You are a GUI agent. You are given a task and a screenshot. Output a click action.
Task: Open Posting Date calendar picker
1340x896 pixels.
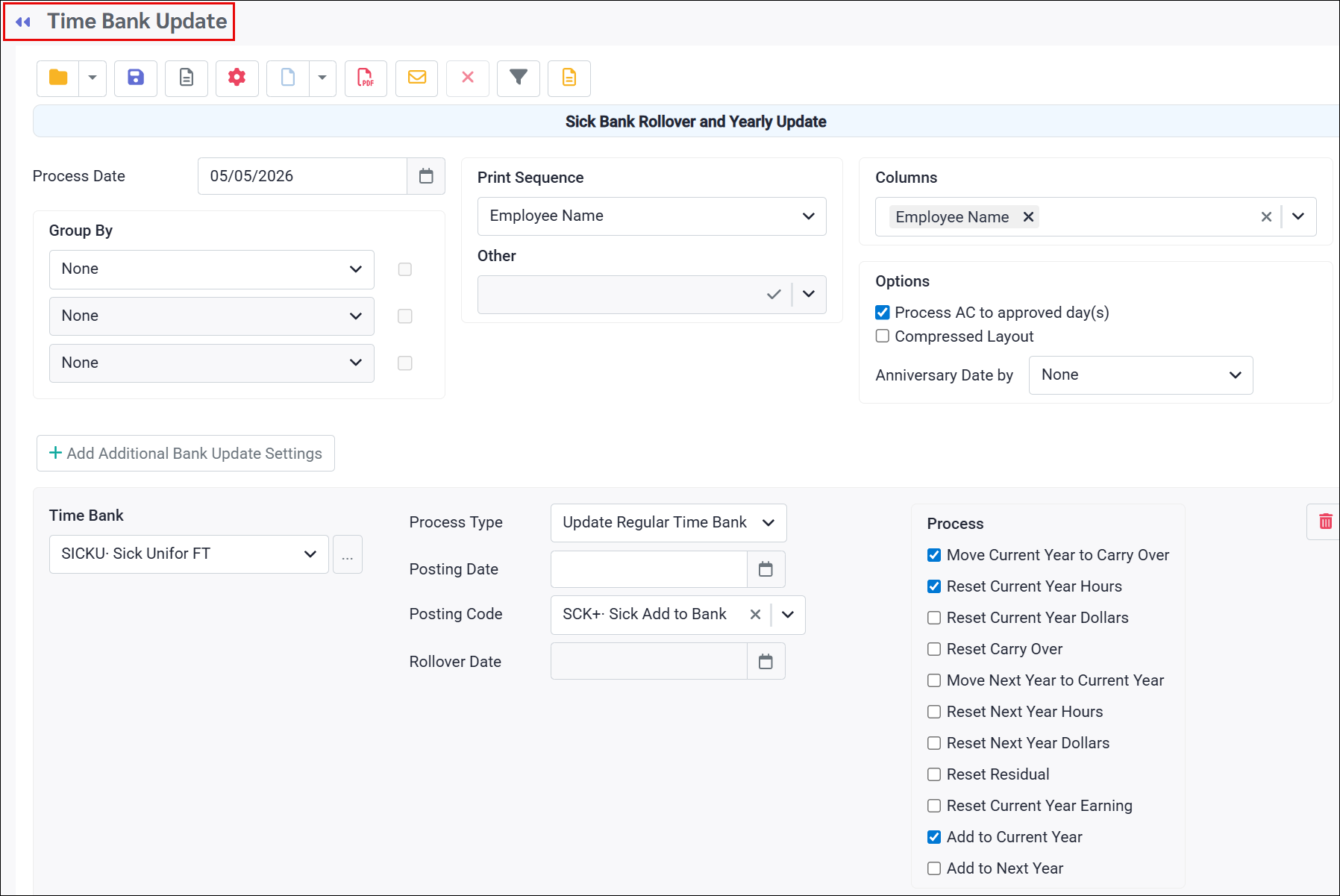766,569
